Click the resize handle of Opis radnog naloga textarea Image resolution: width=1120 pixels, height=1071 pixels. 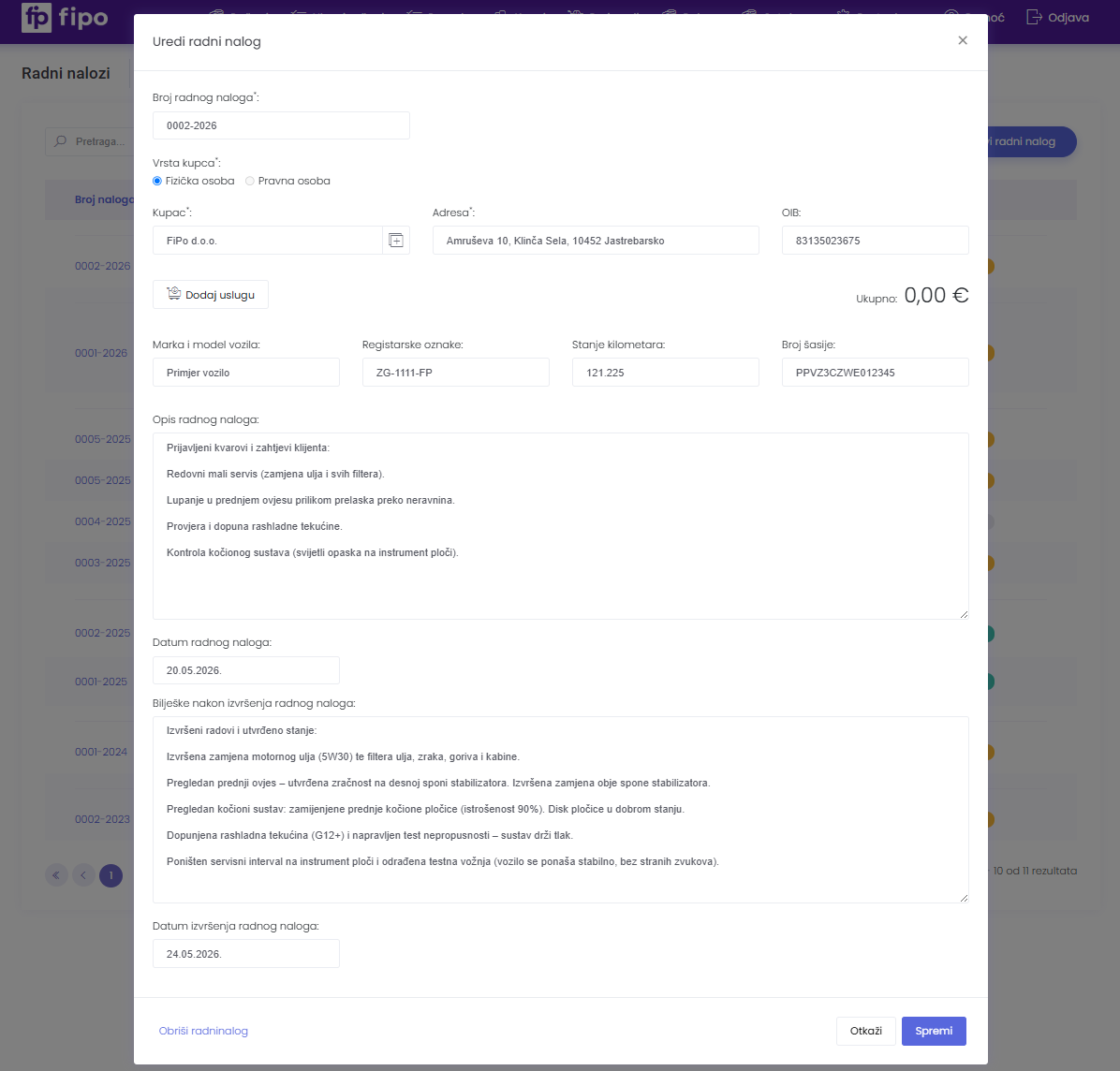(964, 614)
